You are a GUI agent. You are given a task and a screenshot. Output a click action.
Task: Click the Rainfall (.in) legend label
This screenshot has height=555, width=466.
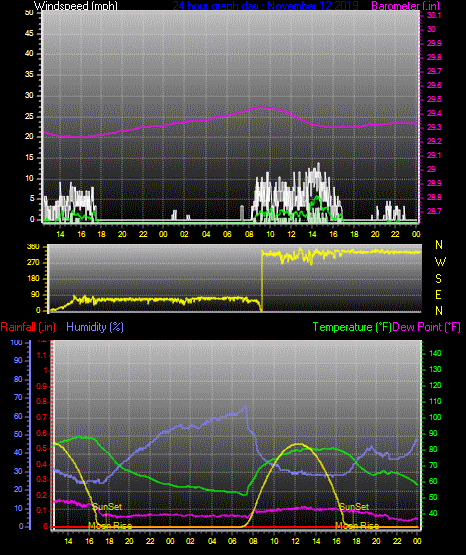coord(28,327)
